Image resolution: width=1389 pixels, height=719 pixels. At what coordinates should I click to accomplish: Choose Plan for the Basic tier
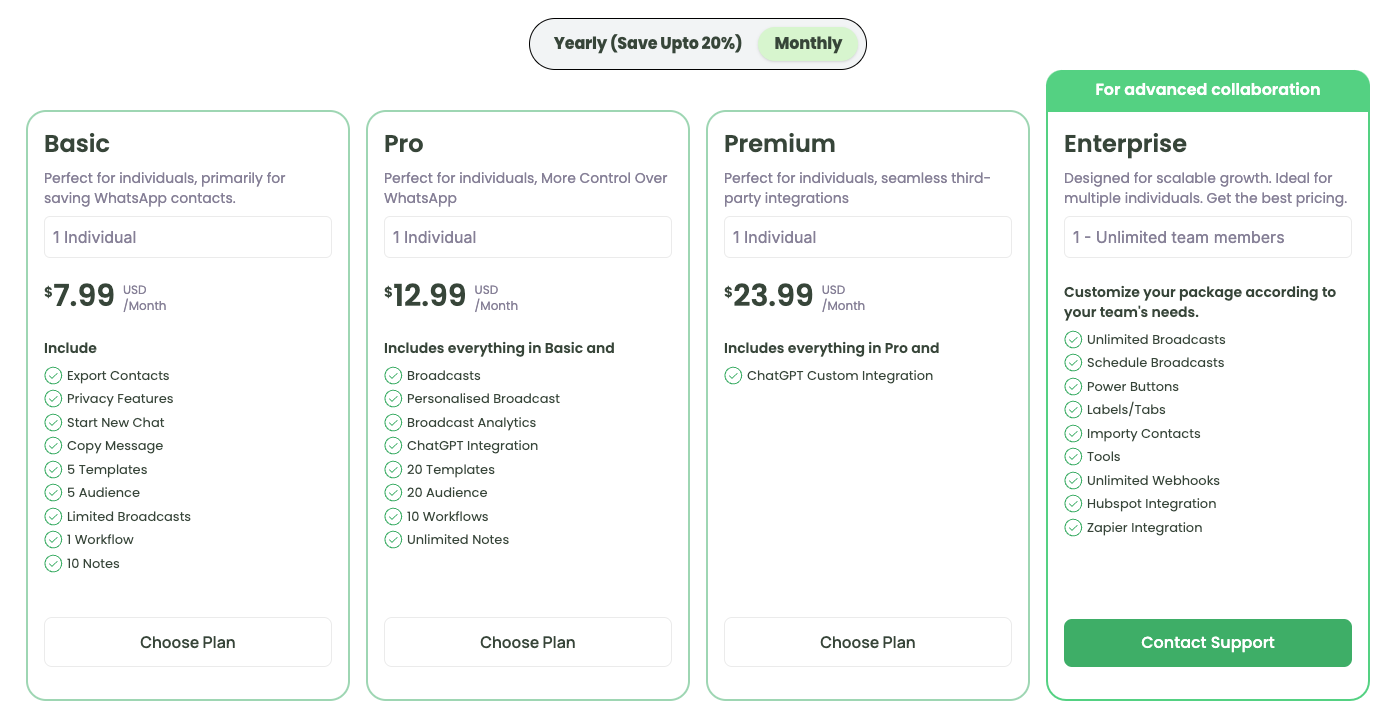point(187,642)
